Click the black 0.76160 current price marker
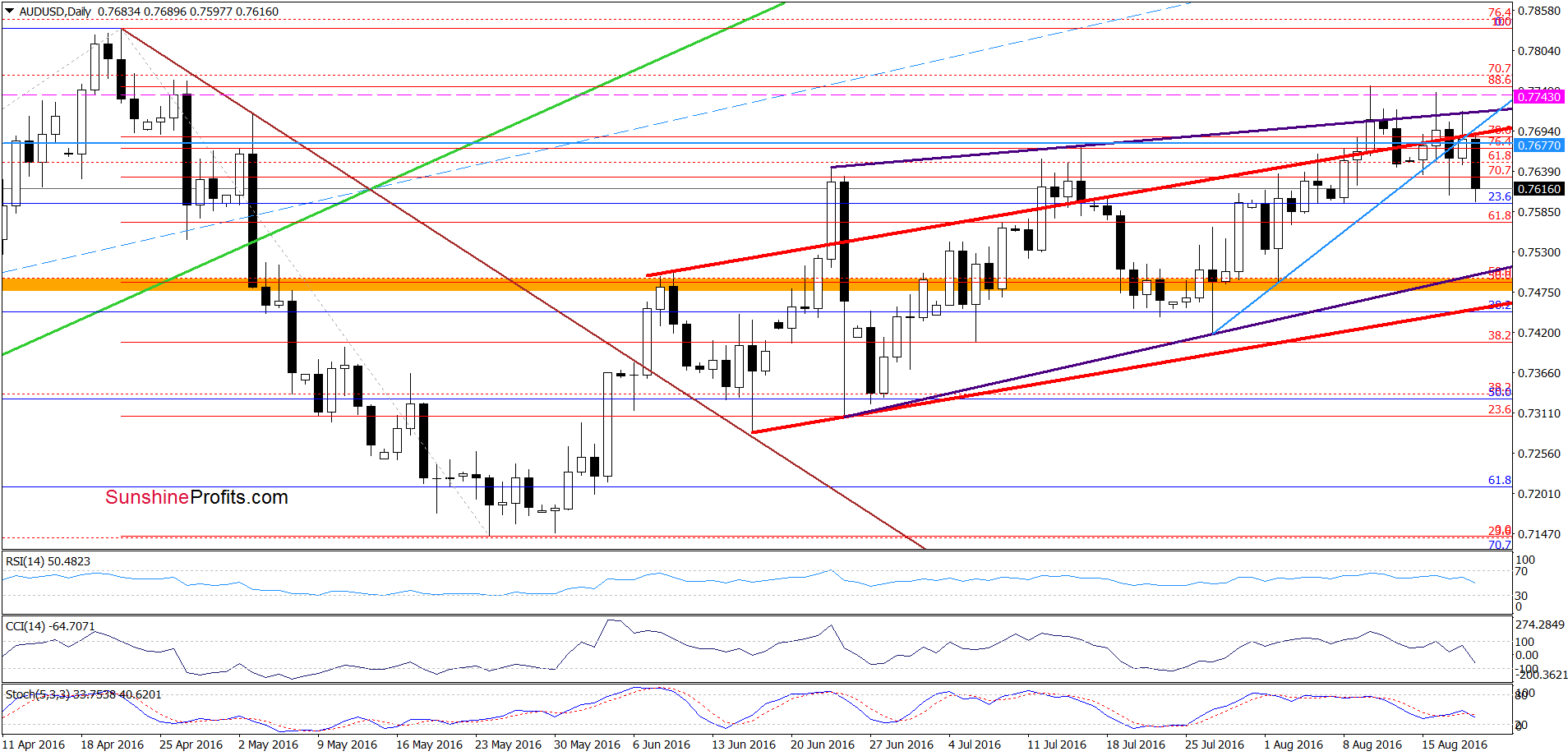Image resolution: width=1568 pixels, height=756 pixels. pyautogui.click(x=1538, y=189)
